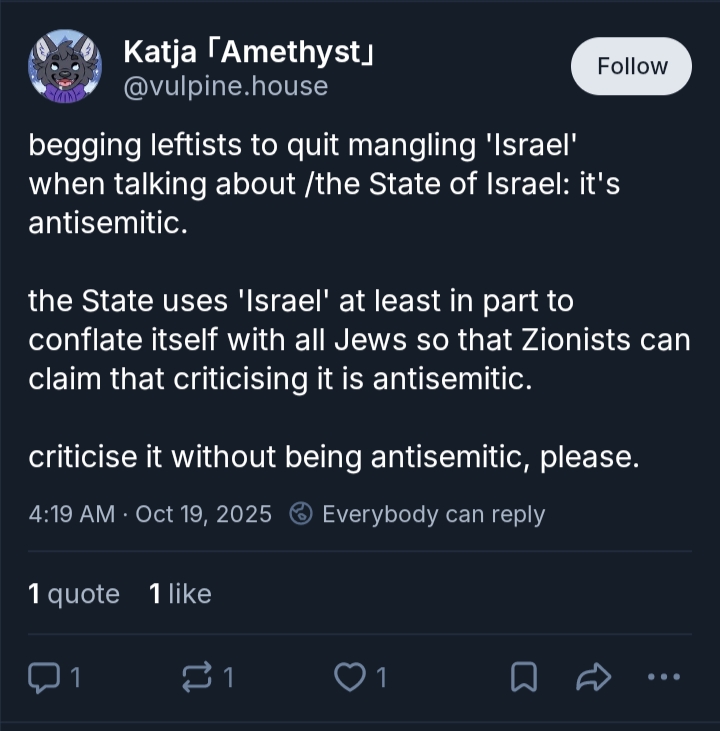Click the @vulpine.house handle
720x731 pixels.
click(x=225, y=86)
